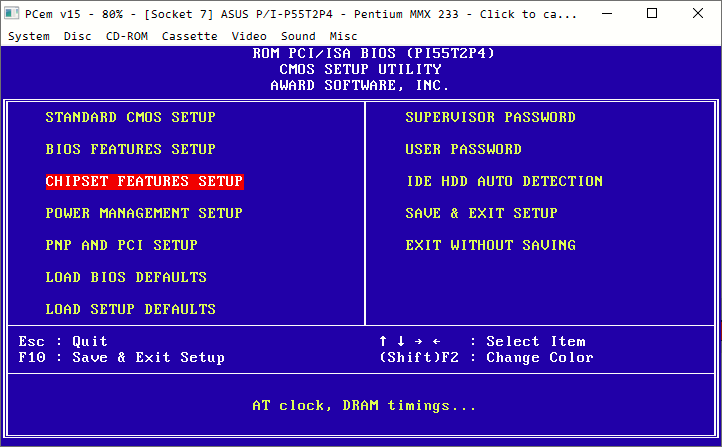
Task: Click the '(Shift)F2 : Change Color' hint
Action: 486,357
